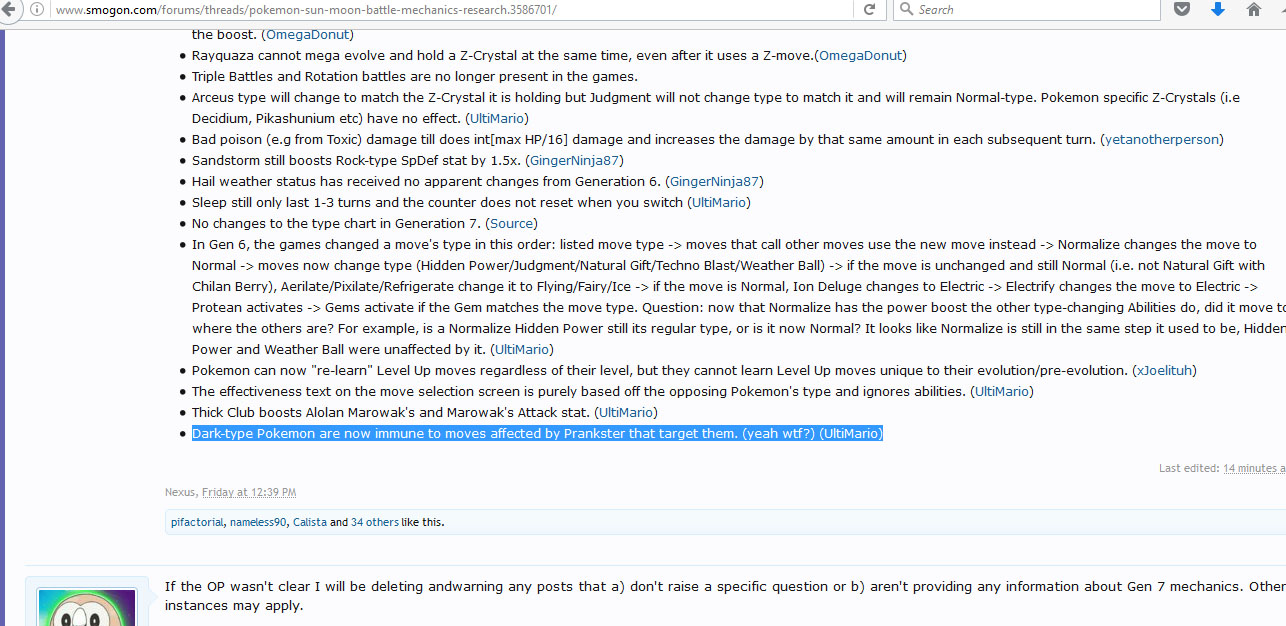Open OmegaDonut link on the Rayquaza line
The width and height of the screenshot is (1286, 626).
coord(860,55)
